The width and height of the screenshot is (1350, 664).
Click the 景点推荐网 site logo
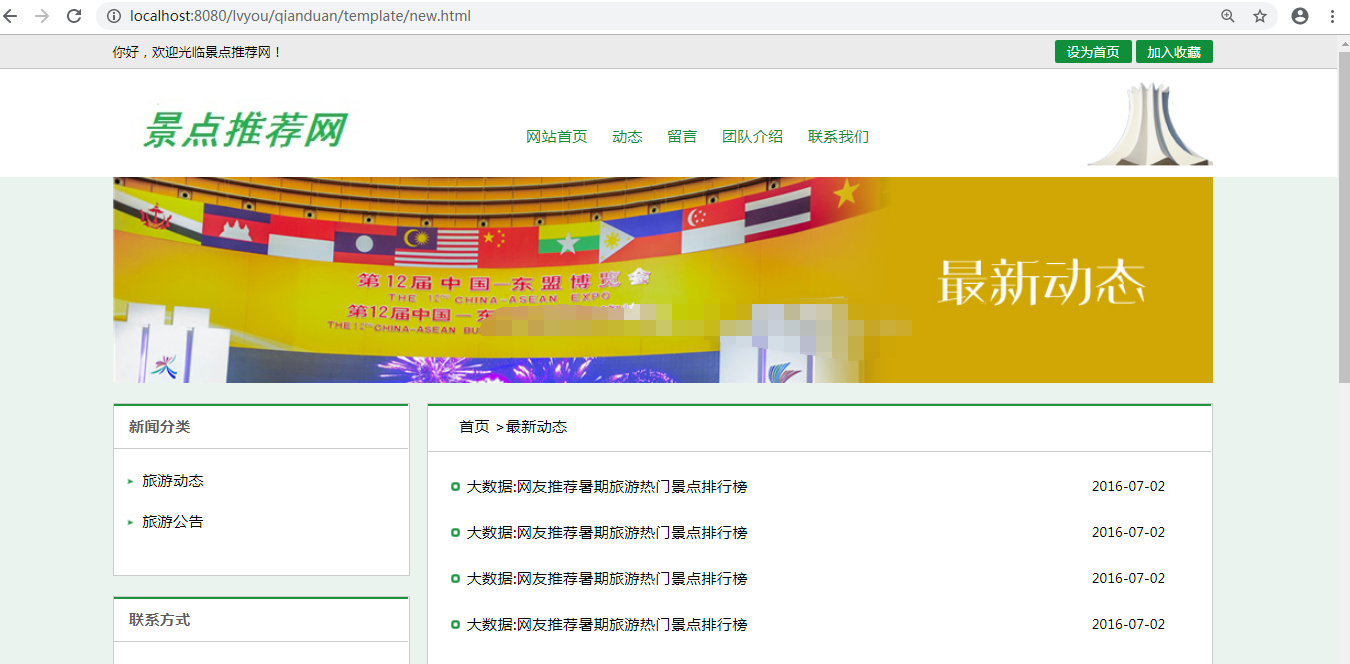(245, 130)
